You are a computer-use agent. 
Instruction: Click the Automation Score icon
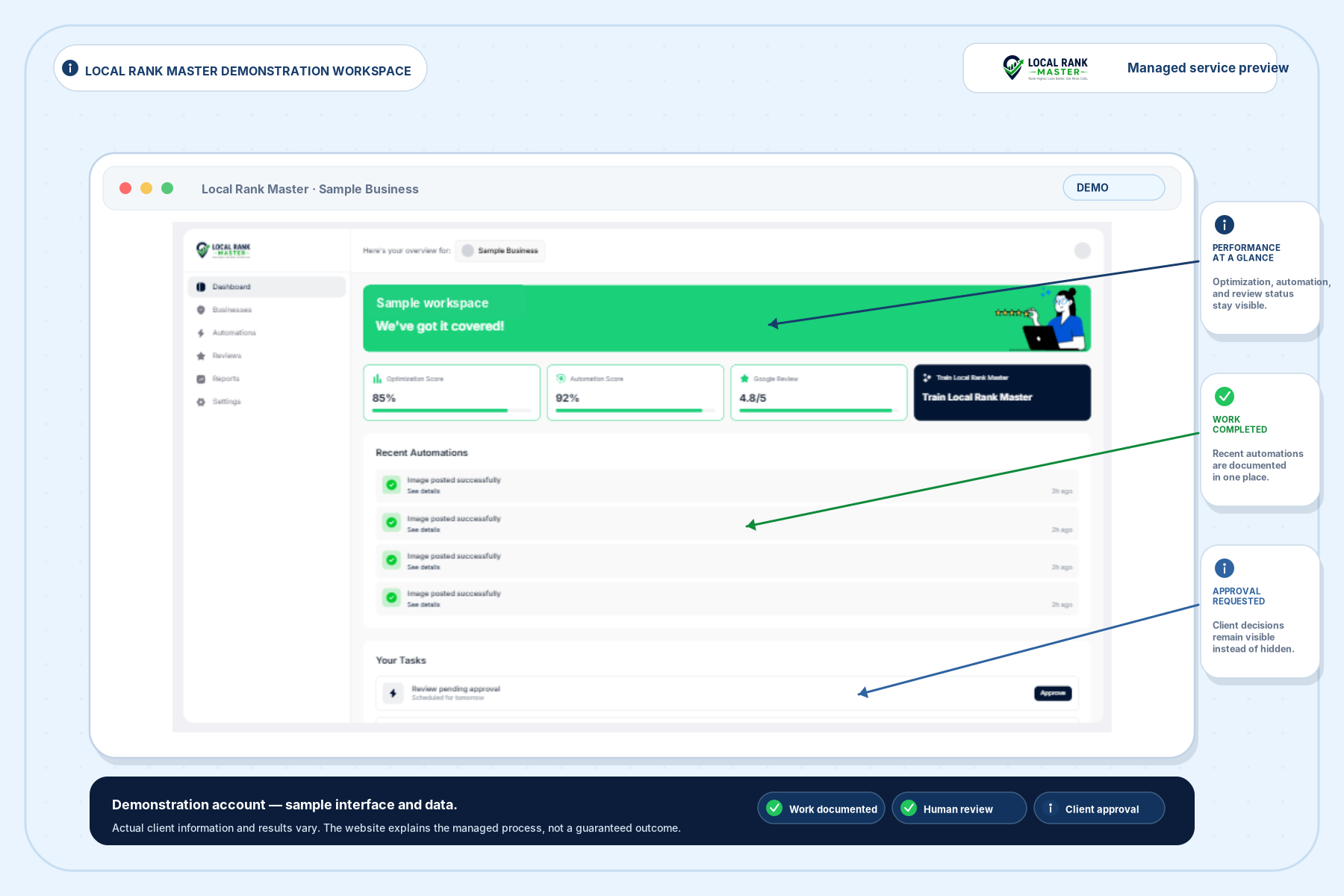coord(561,379)
